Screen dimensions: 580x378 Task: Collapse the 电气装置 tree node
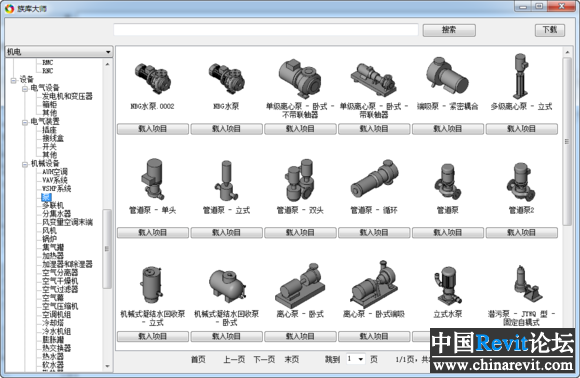click(x=25, y=122)
